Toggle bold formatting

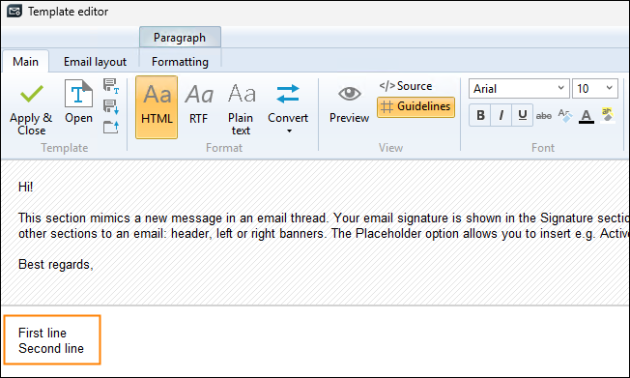pyautogui.click(x=480, y=116)
